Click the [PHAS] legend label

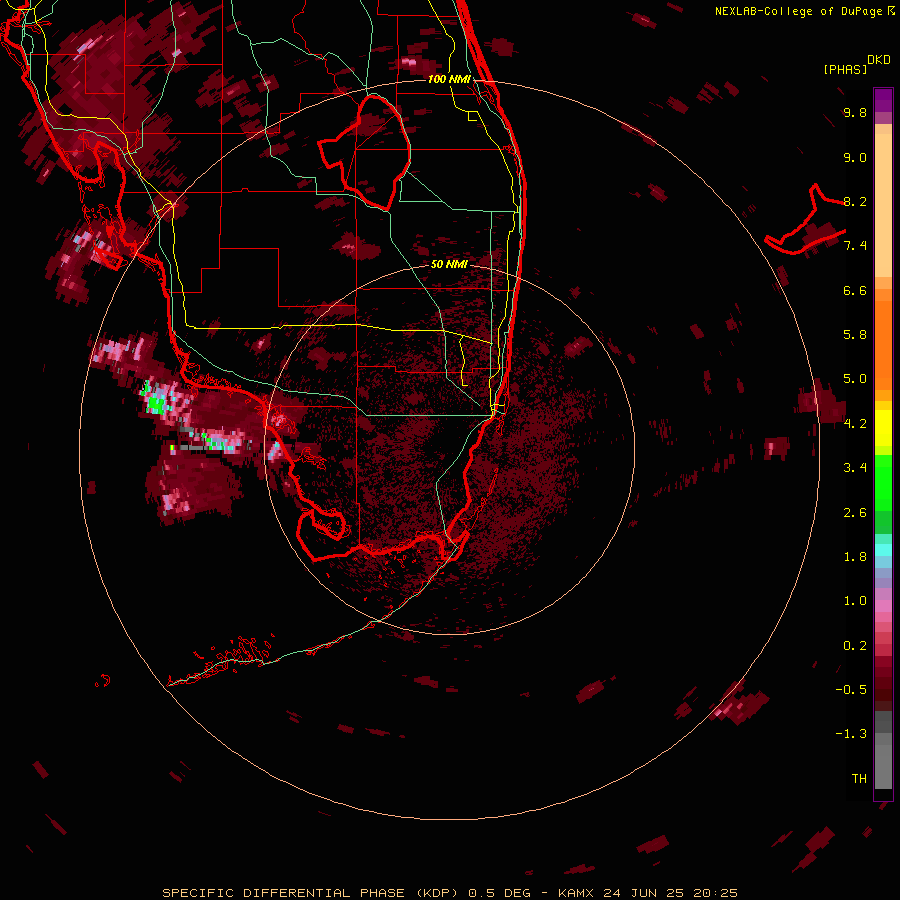point(844,69)
